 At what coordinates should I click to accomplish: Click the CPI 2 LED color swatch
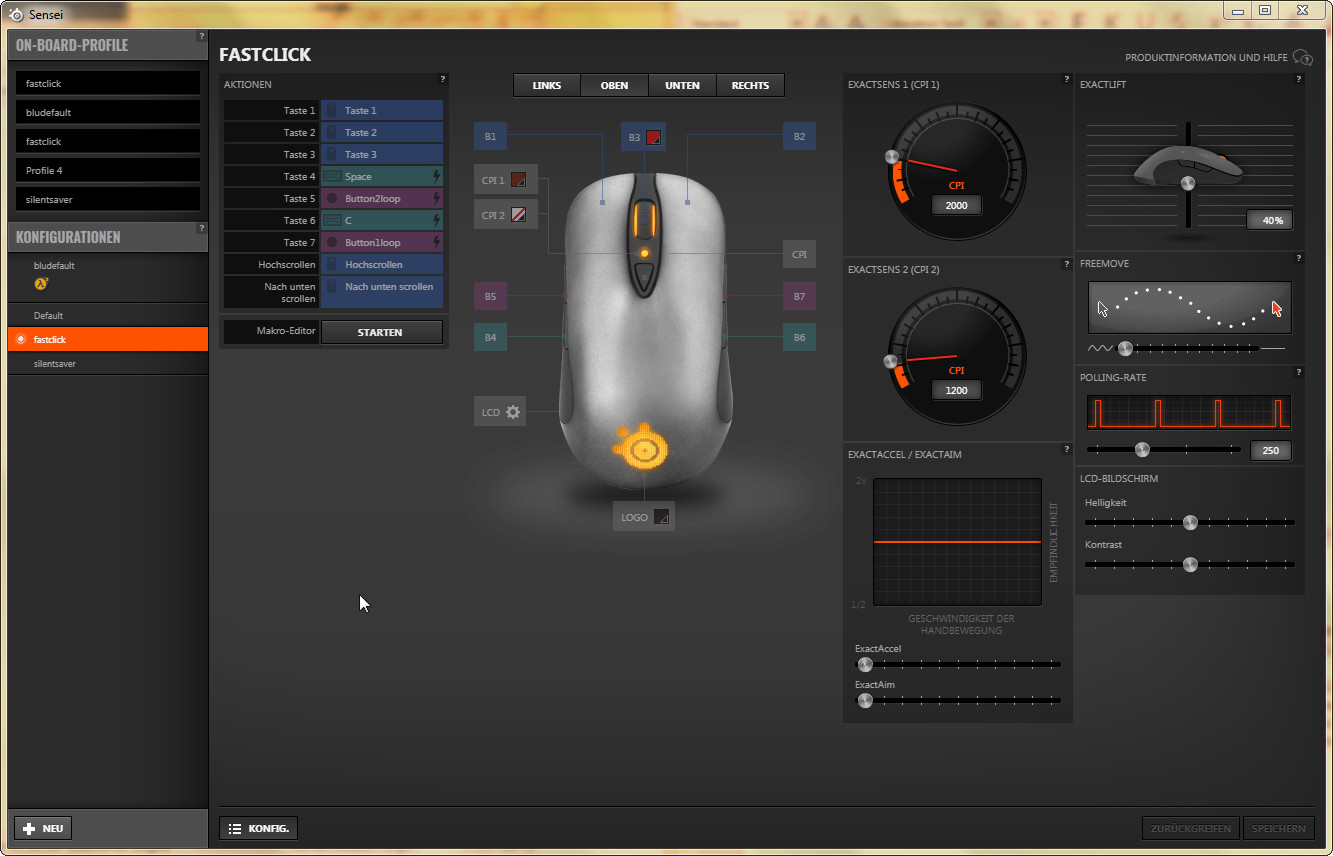[x=519, y=215]
